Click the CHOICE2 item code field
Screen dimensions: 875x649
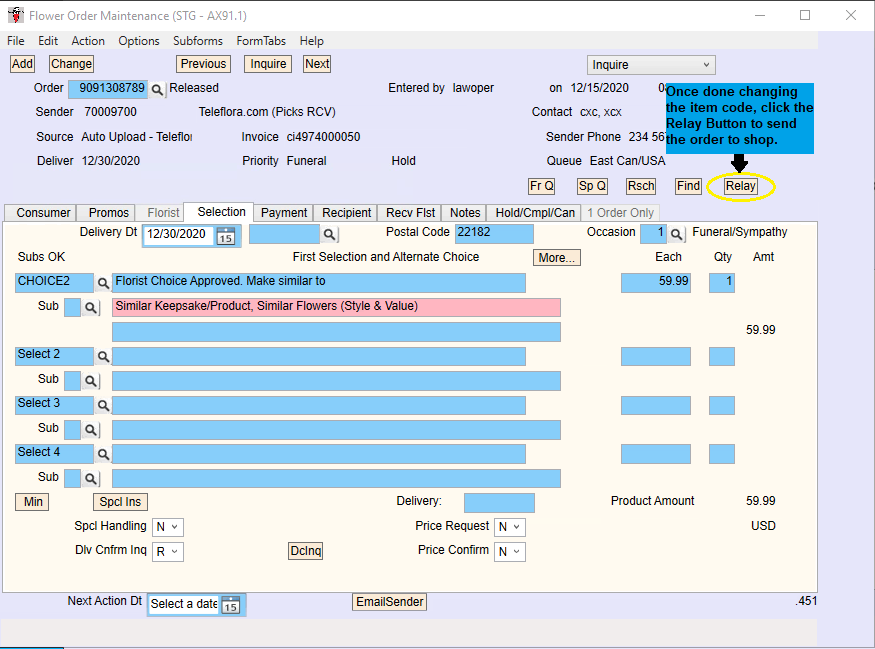[54, 283]
